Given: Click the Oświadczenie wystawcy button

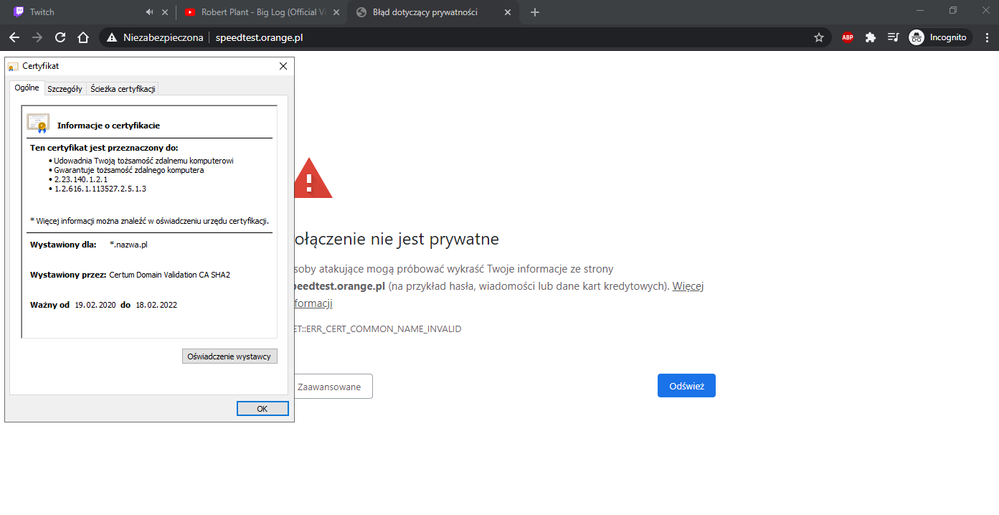Looking at the screenshot, I should point(230,356).
